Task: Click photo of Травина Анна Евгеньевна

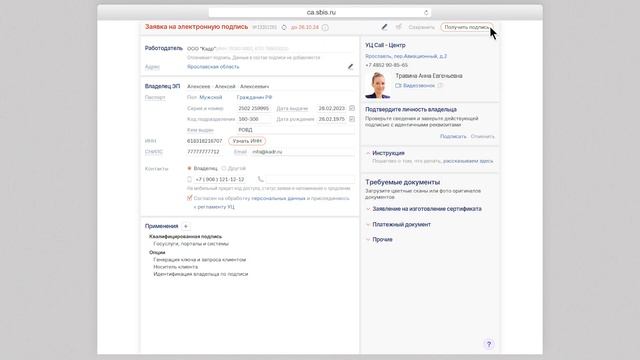Action: [377, 86]
